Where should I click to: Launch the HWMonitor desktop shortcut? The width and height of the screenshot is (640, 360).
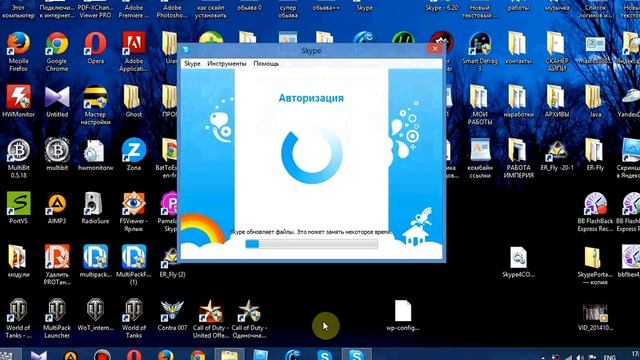tap(18, 102)
